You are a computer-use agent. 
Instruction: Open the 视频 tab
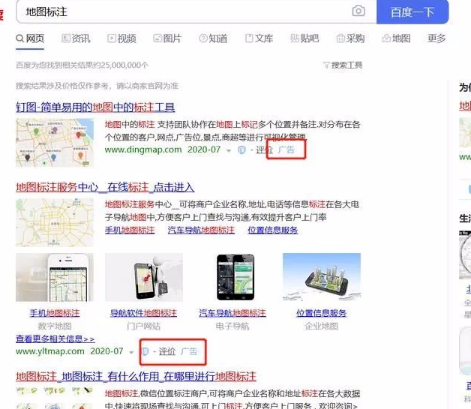[x=122, y=38]
